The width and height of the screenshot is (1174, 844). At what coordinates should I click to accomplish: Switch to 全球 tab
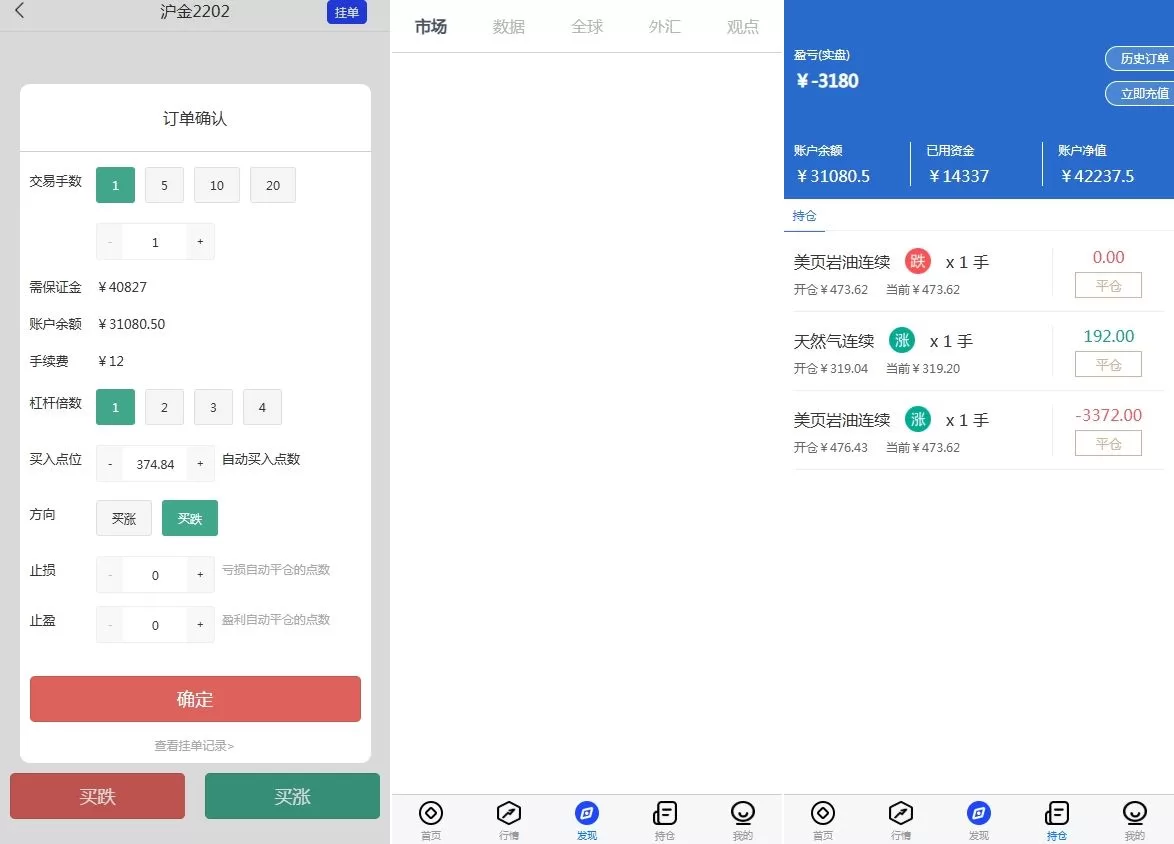pyautogui.click(x=586, y=27)
